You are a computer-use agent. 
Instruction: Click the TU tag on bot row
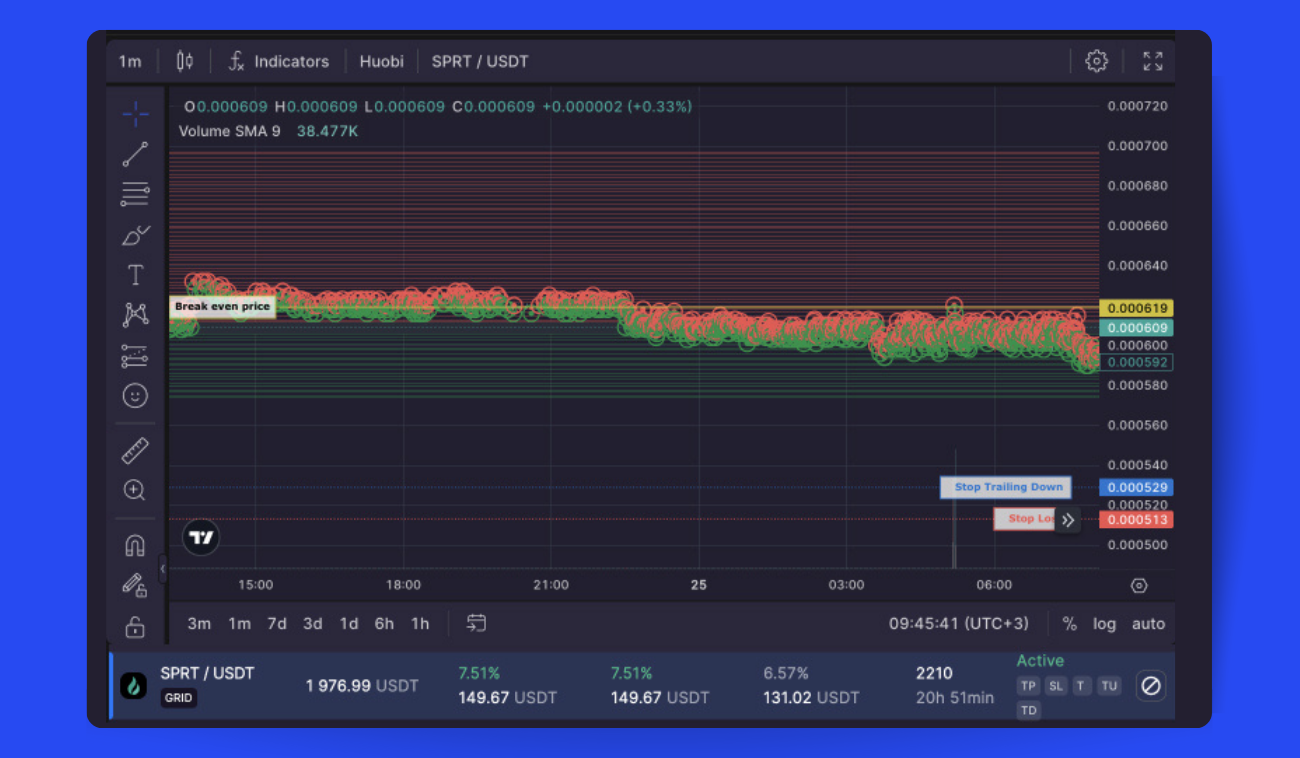click(1108, 686)
